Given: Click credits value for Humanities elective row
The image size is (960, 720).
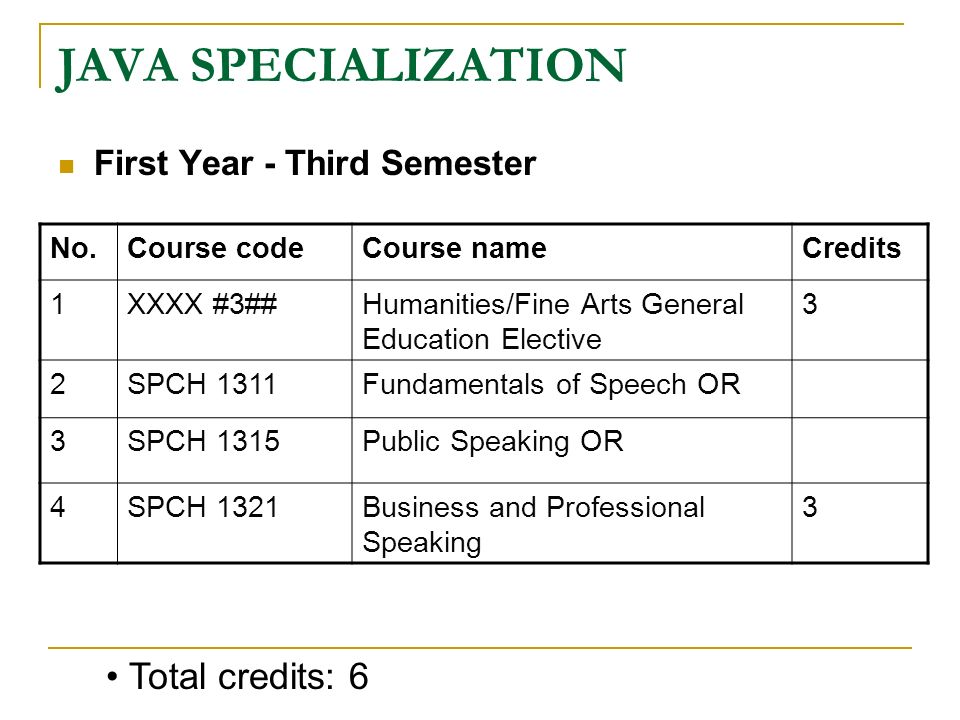Looking at the screenshot, I should 810,304.
